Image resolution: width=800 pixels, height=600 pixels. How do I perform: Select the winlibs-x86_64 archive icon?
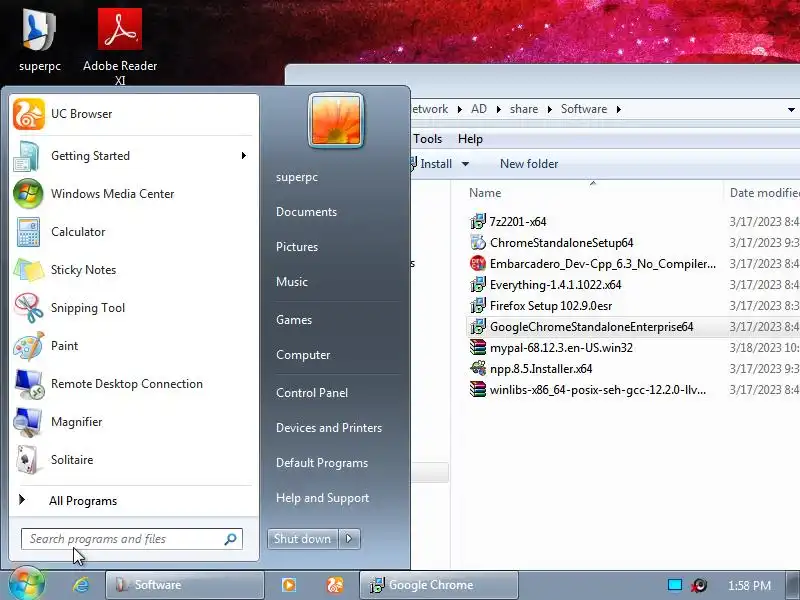(x=478, y=390)
